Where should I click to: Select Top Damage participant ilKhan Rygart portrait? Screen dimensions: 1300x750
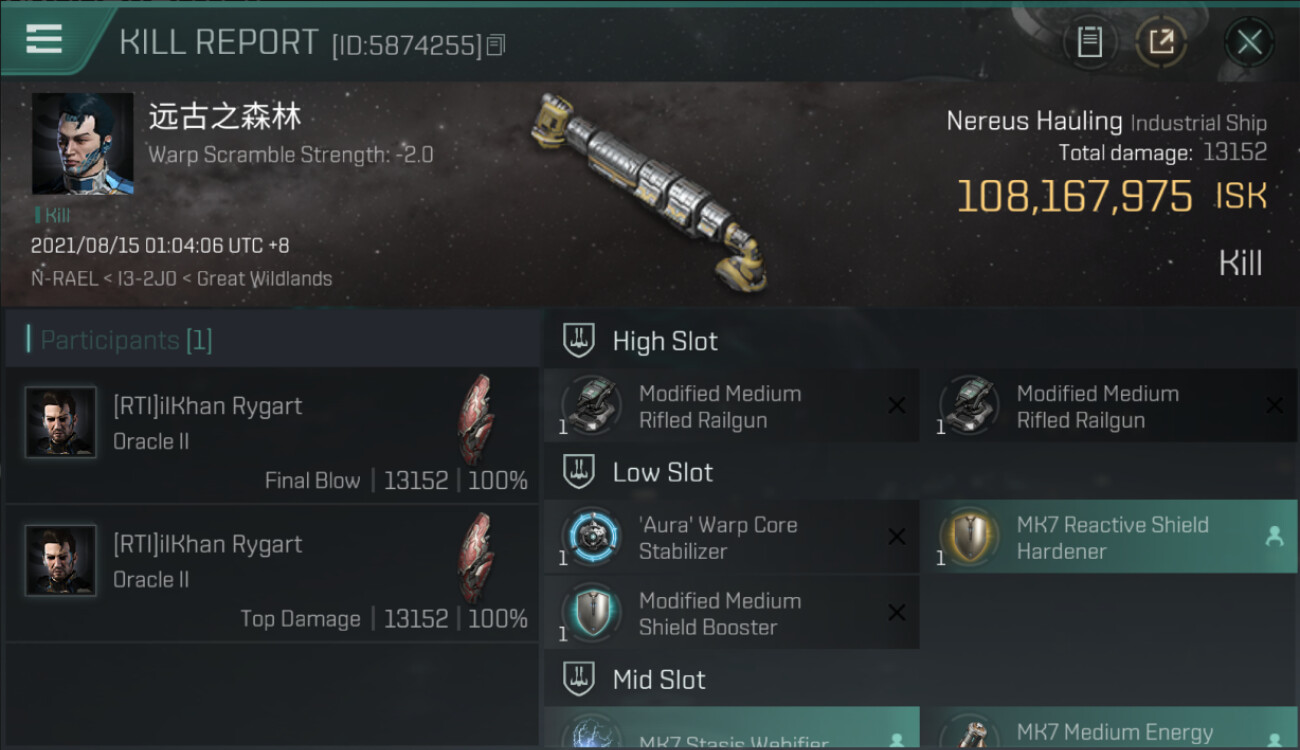click(60, 561)
